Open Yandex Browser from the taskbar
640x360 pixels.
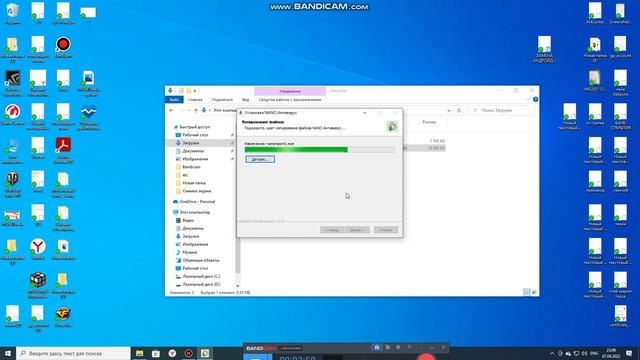(x=172, y=353)
